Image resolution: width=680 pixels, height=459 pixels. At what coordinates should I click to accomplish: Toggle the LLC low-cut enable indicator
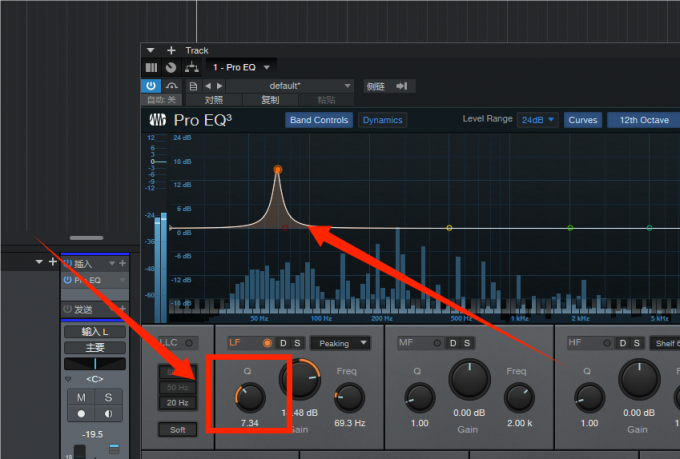tap(189, 343)
